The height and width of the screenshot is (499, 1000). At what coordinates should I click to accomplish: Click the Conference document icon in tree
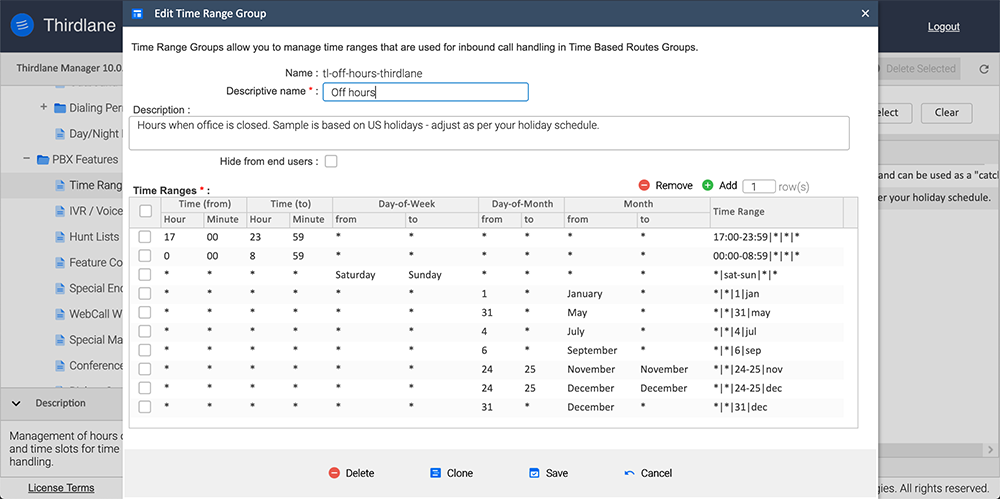[x=60, y=366]
